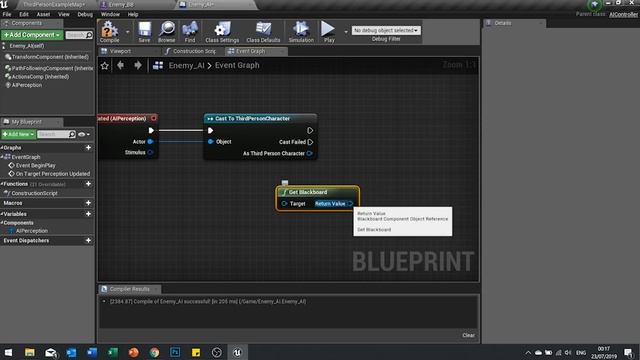The height and width of the screenshot is (360, 640).
Task: Open the Find toolbar tool
Action: pos(190,32)
